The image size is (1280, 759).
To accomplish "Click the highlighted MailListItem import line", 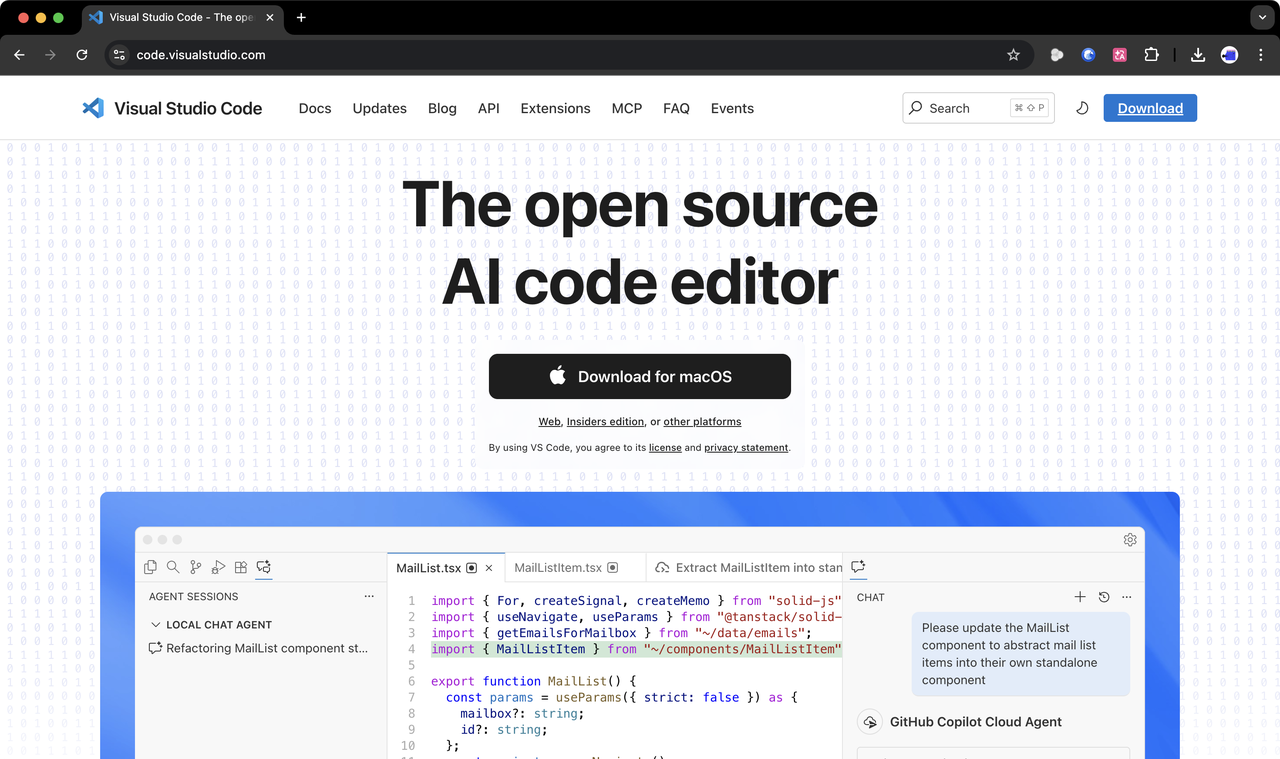I will [x=637, y=649].
